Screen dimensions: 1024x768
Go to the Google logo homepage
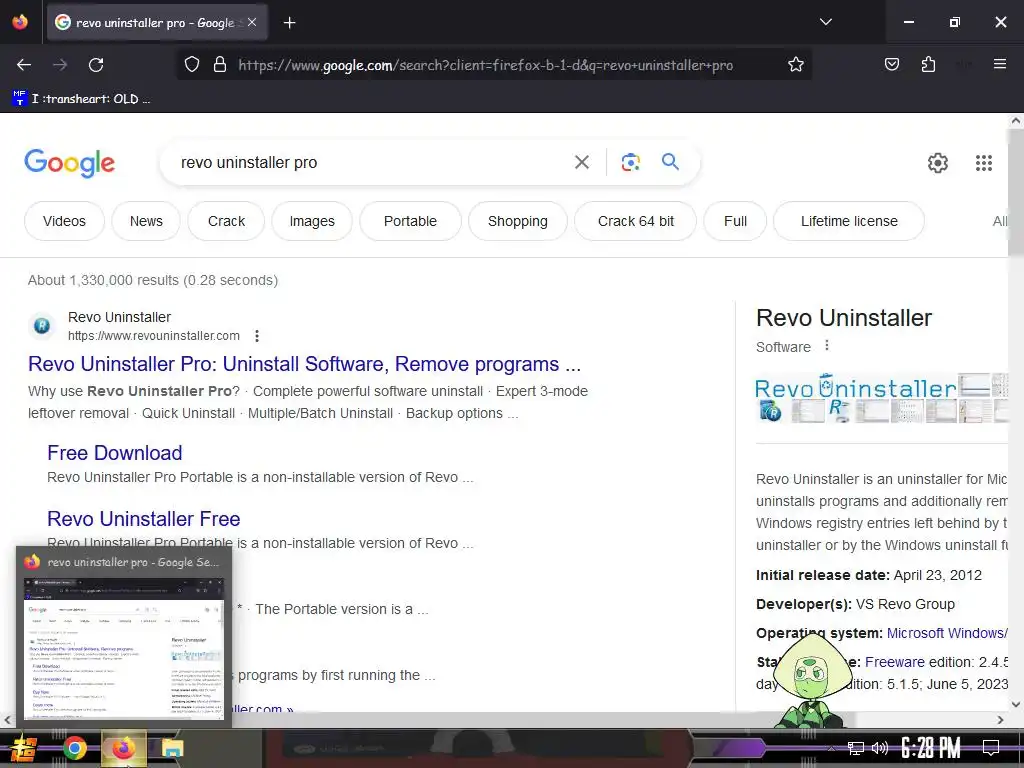click(69, 163)
